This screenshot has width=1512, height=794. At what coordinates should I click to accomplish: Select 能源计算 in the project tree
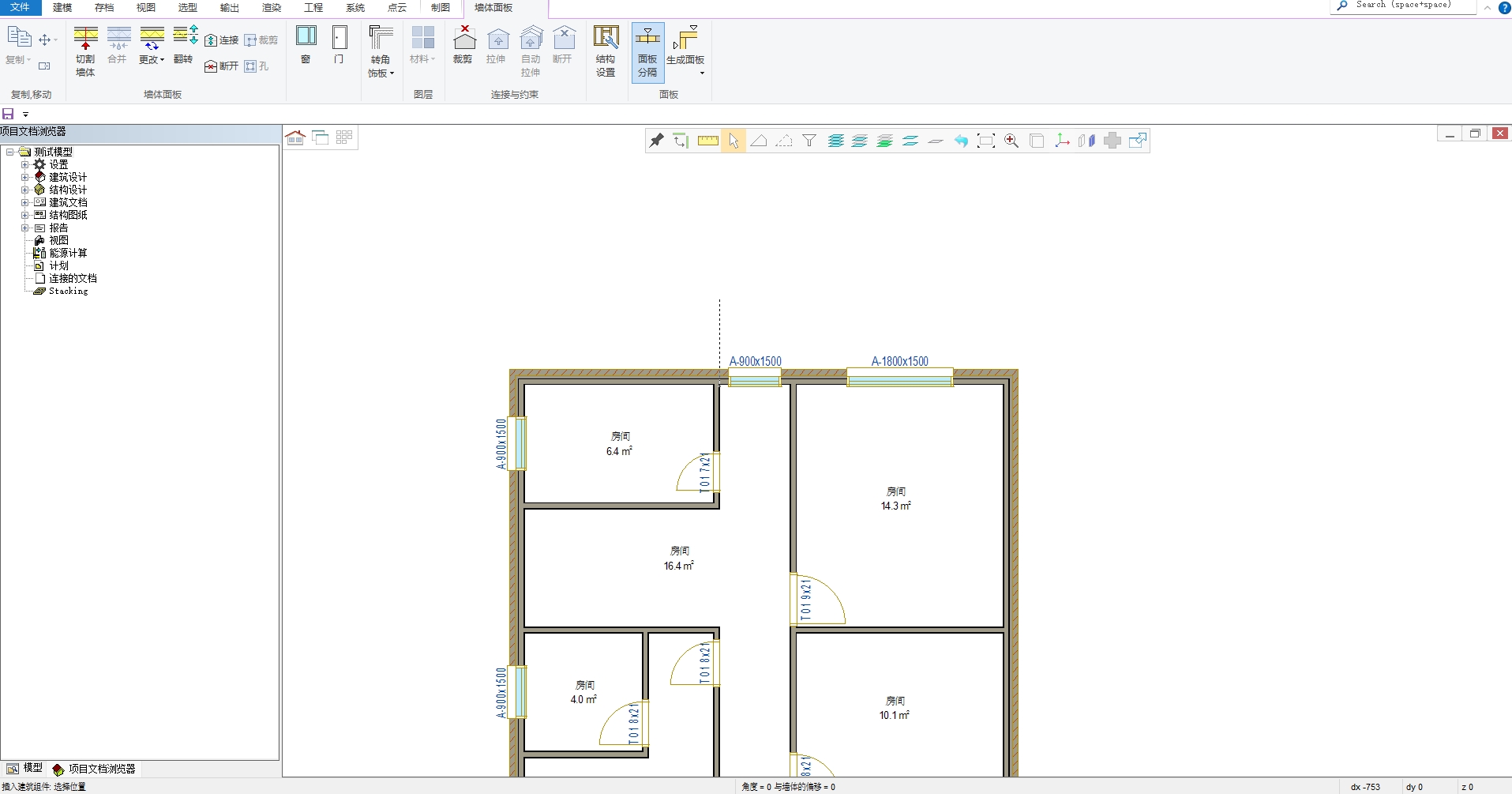click(68, 253)
